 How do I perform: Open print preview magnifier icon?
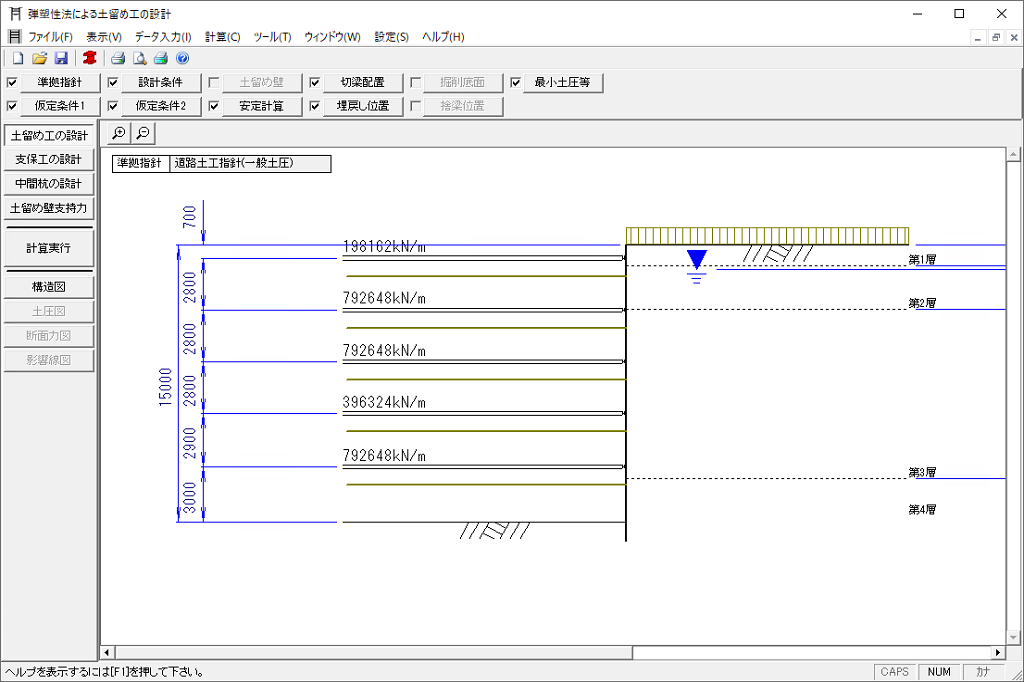(139, 58)
